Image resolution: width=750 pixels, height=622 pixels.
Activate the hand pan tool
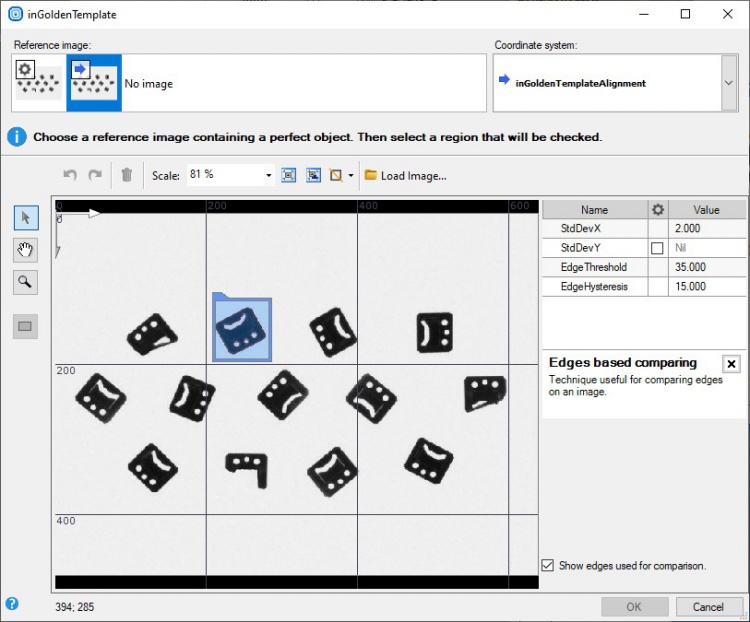(26, 250)
